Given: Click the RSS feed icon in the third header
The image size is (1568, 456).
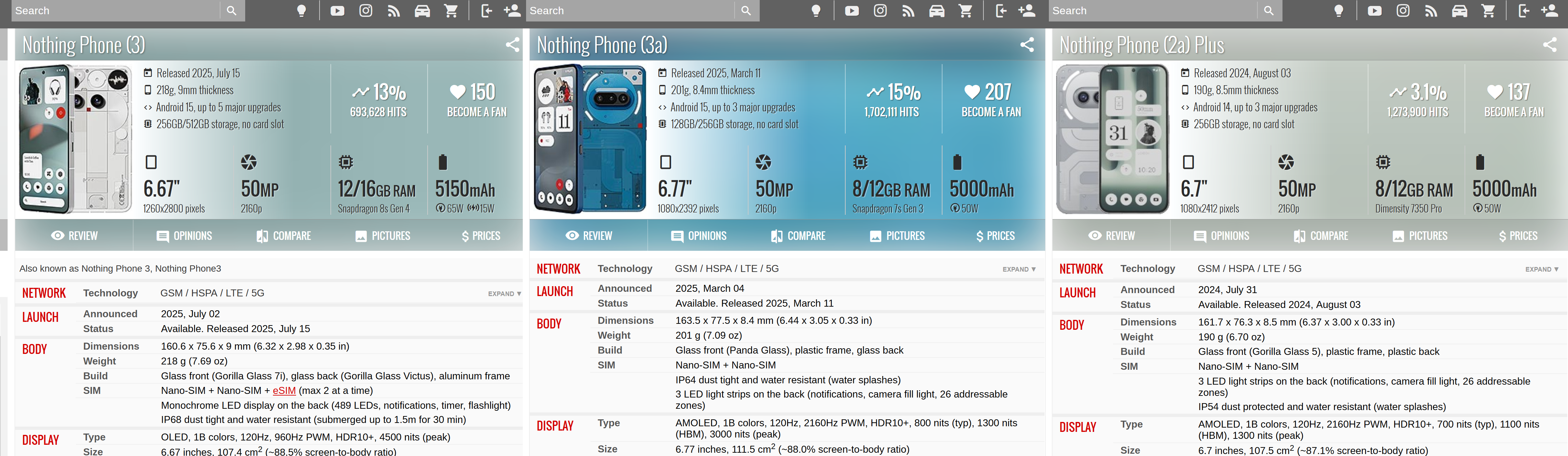Looking at the screenshot, I should 1431,11.
